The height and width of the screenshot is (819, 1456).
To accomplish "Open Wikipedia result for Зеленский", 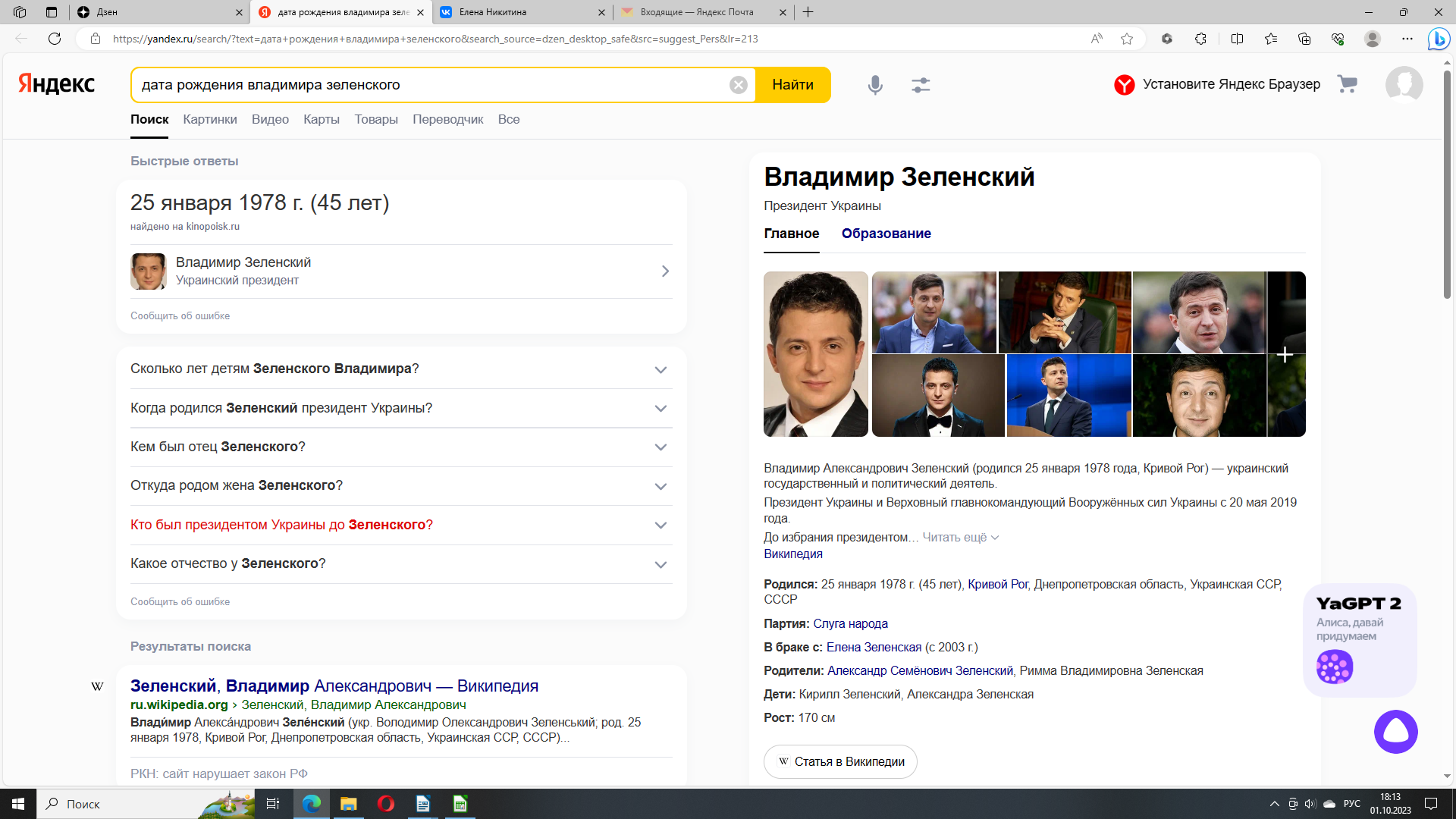I will (334, 686).
